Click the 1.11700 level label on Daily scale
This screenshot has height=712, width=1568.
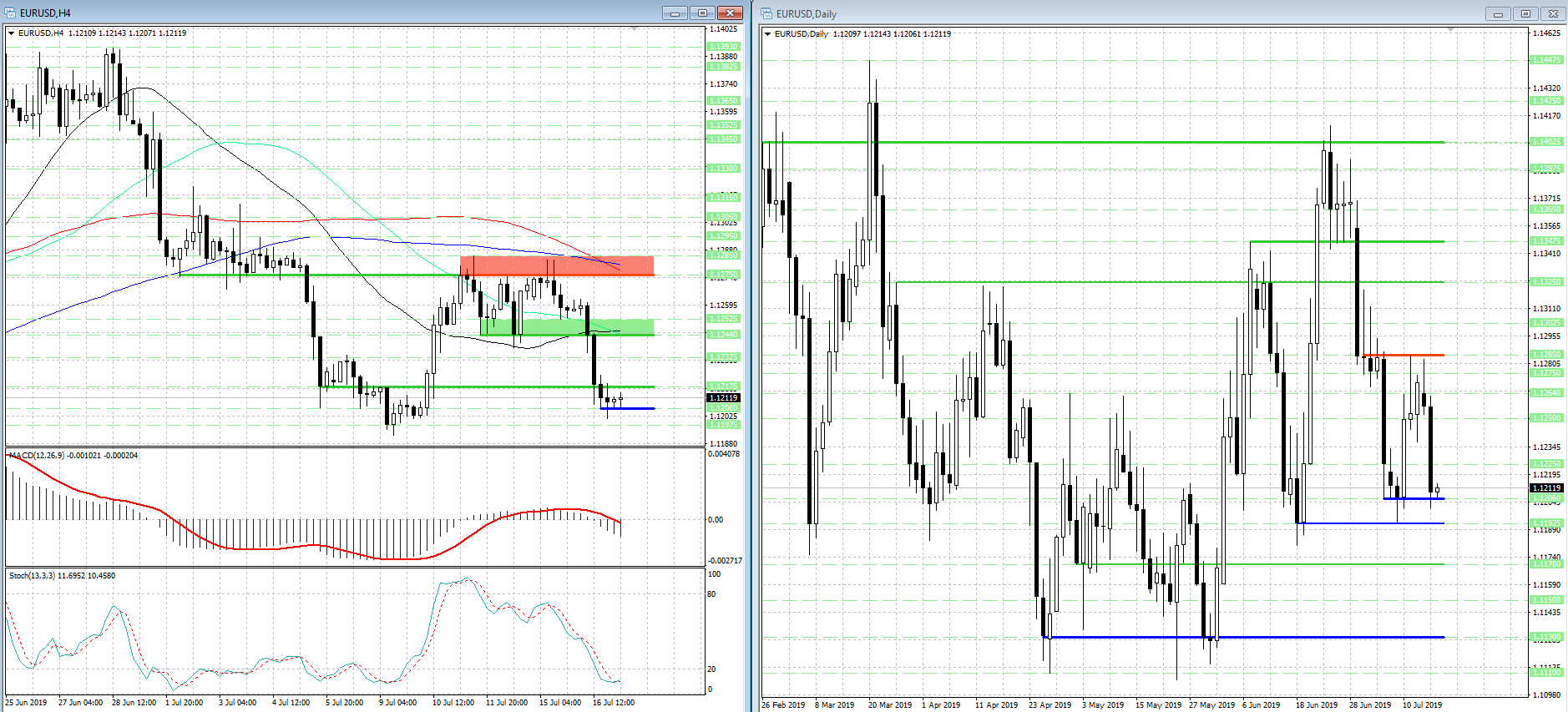coord(1546,564)
